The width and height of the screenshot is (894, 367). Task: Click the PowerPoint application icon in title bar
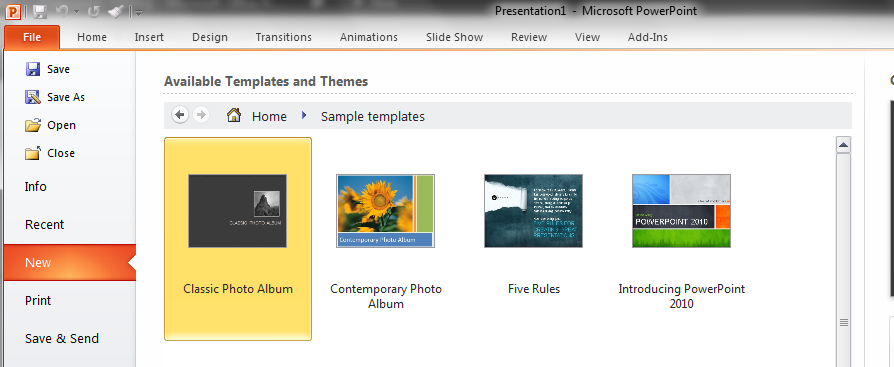(13, 11)
